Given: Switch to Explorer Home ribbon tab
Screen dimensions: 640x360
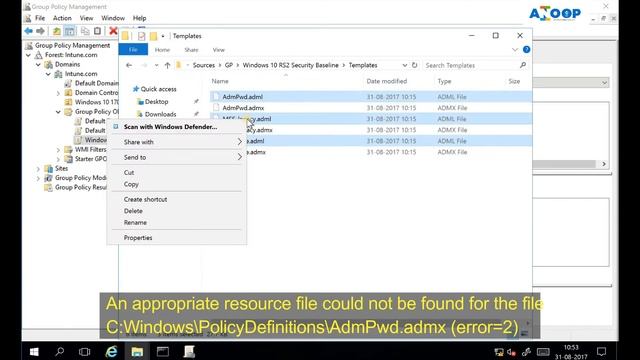Looking at the screenshot, I should click(x=162, y=50).
